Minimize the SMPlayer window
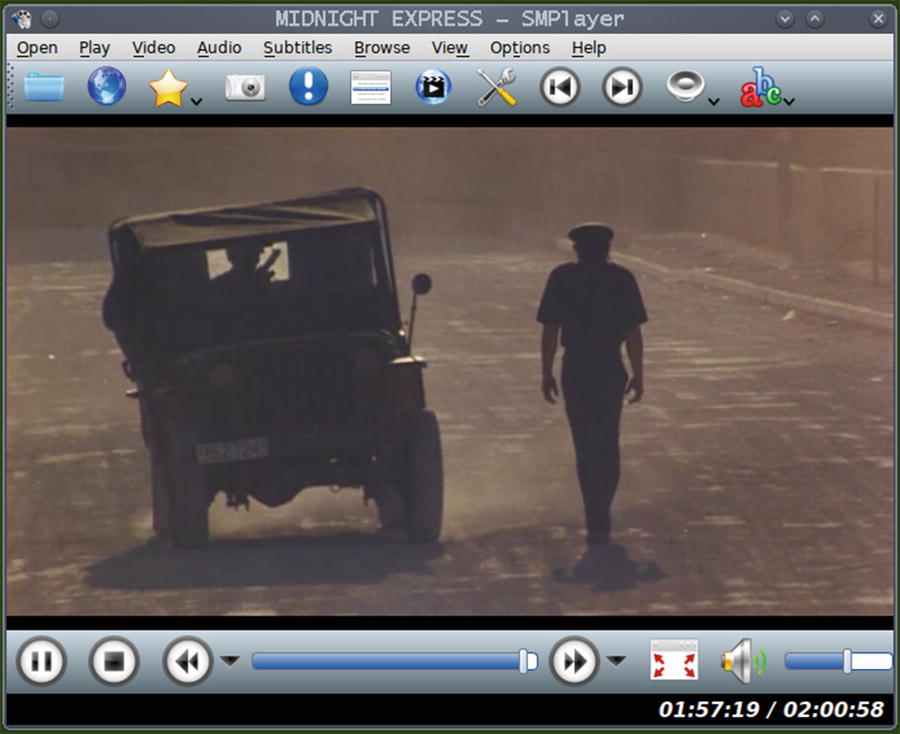 (x=785, y=19)
